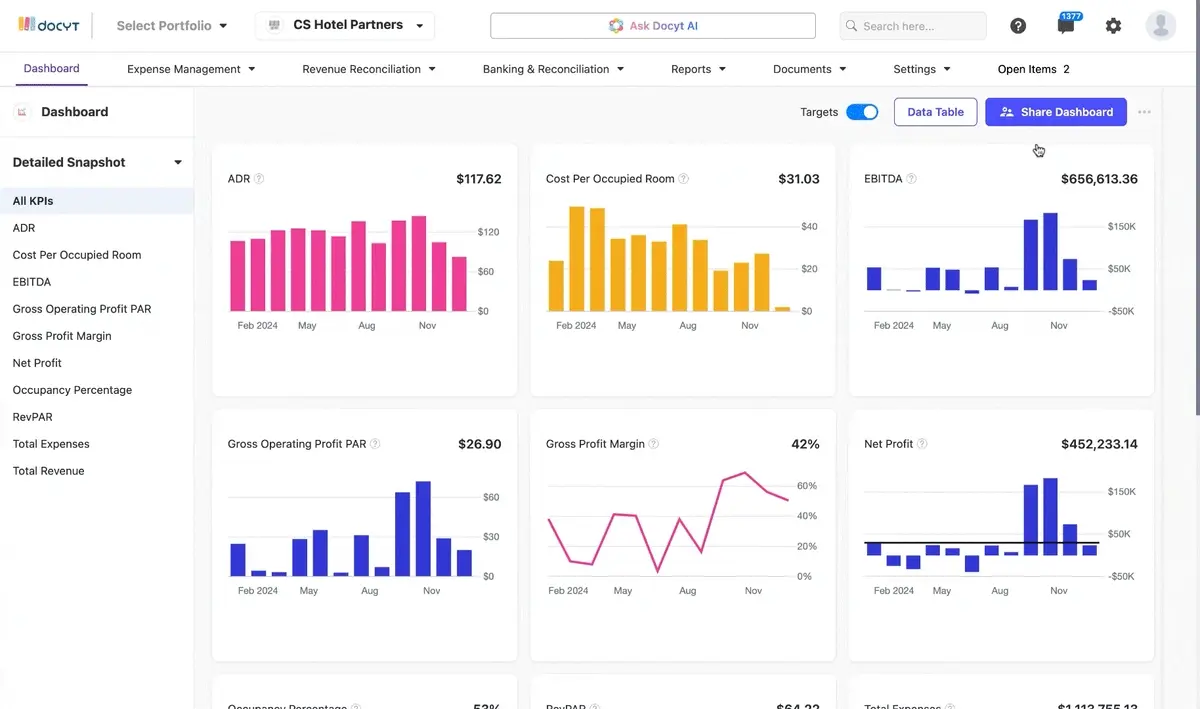
Task: Click the Share Dashboard button
Action: [1056, 112]
